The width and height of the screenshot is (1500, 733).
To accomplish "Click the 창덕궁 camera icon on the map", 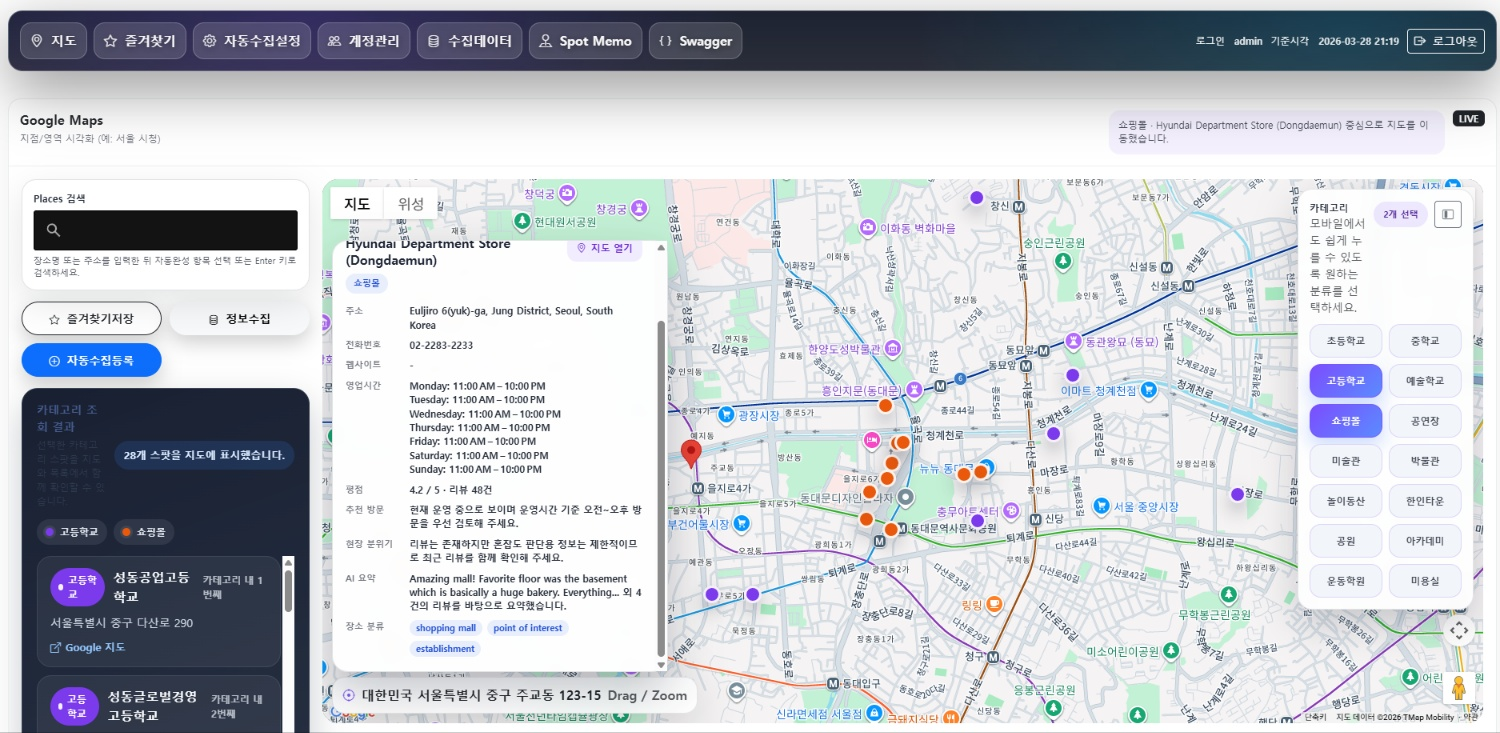I will tap(567, 193).
